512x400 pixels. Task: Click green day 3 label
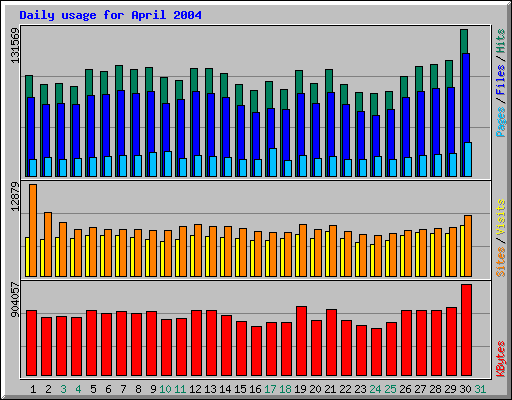pyautogui.click(x=63, y=389)
